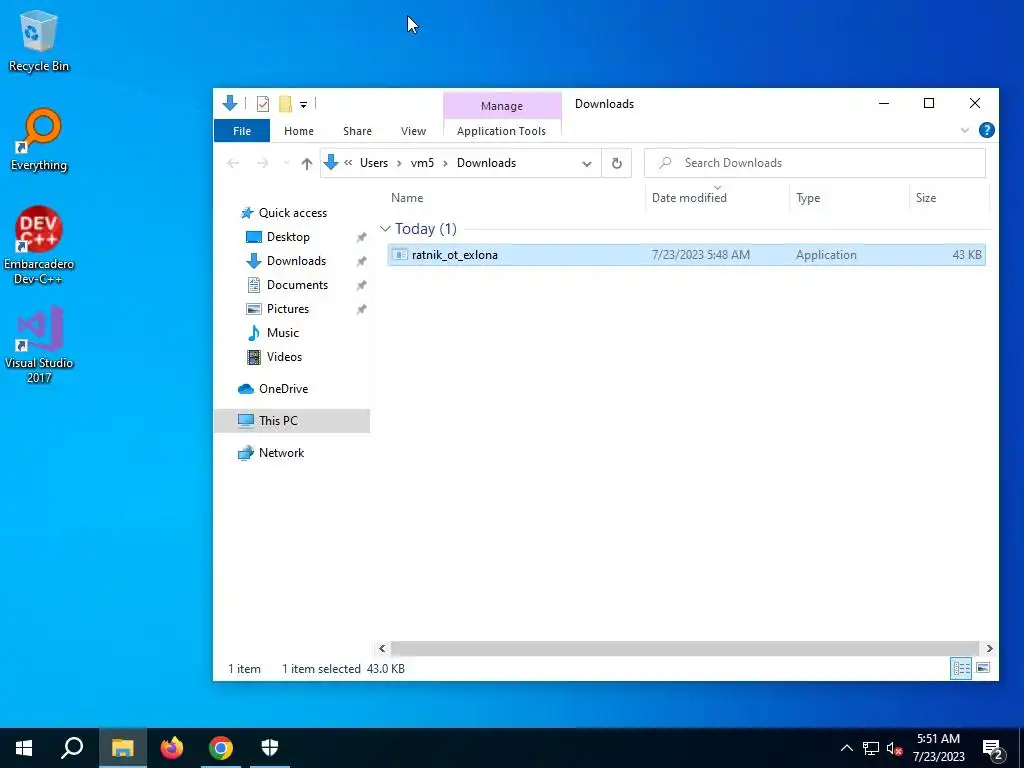Refresh the Downloads folder

click(616, 163)
